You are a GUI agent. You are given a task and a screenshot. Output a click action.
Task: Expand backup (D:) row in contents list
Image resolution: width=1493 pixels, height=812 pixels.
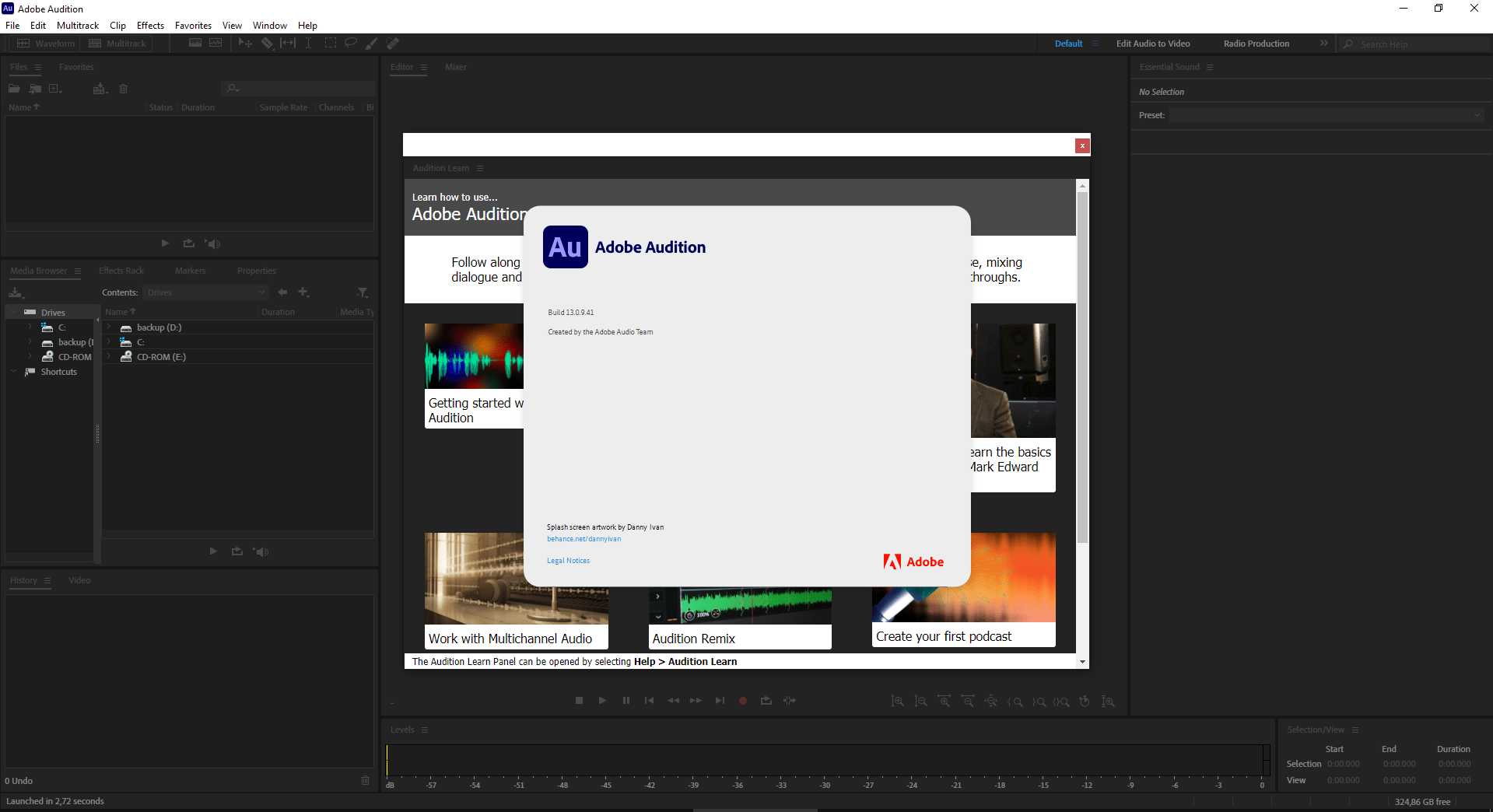[109, 327]
